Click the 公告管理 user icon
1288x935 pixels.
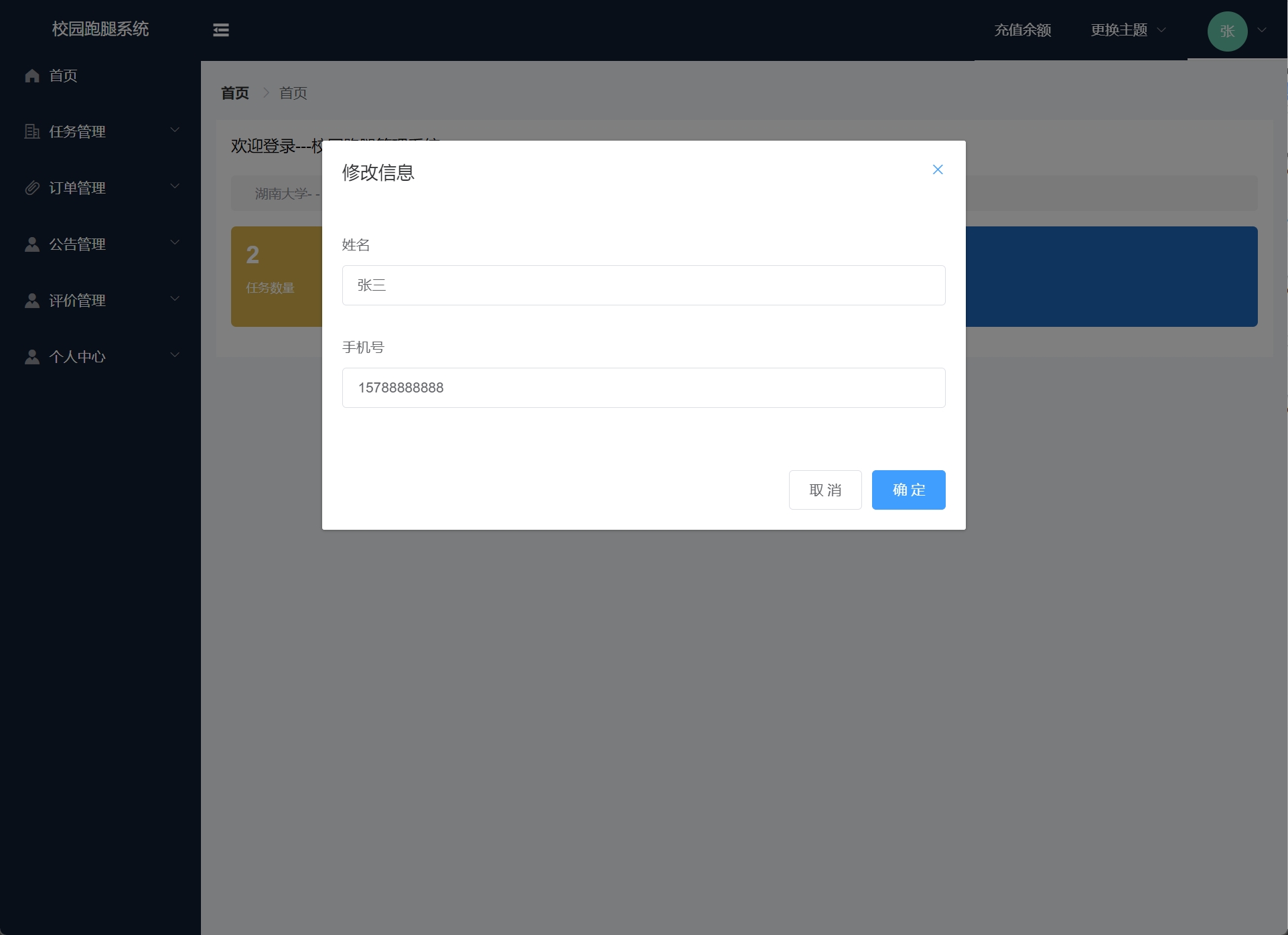click(32, 244)
